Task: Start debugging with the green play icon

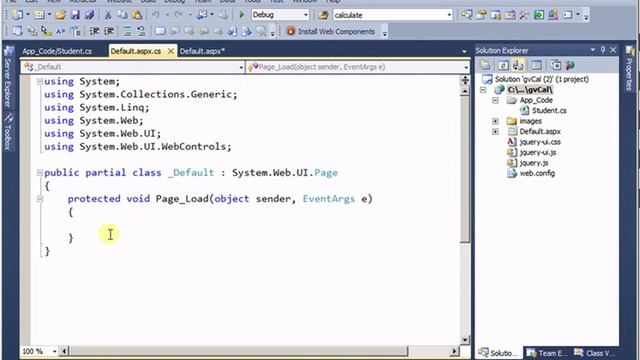Action: click(241, 15)
